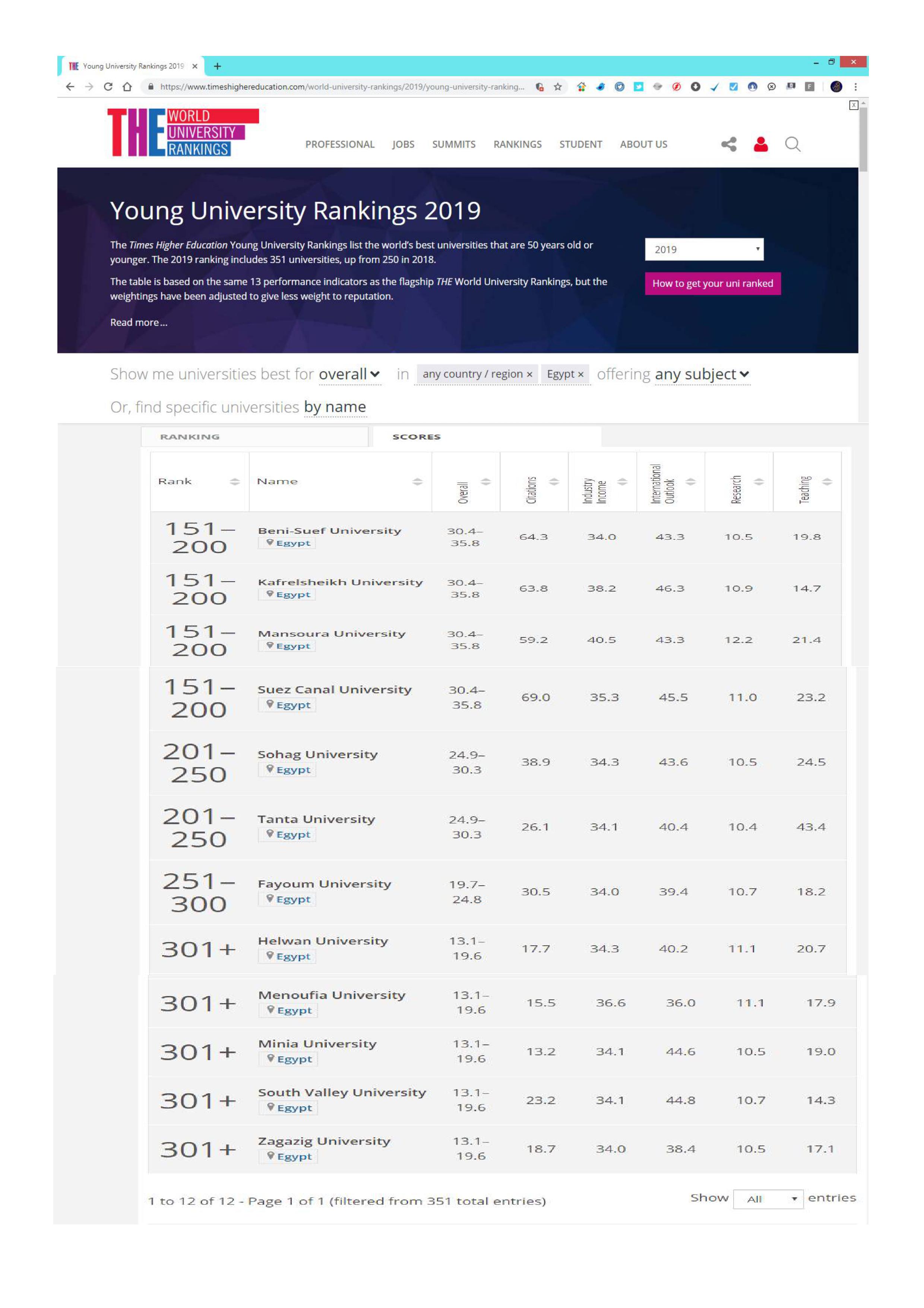Open the About Us menu
924x1308 pixels.
point(643,144)
